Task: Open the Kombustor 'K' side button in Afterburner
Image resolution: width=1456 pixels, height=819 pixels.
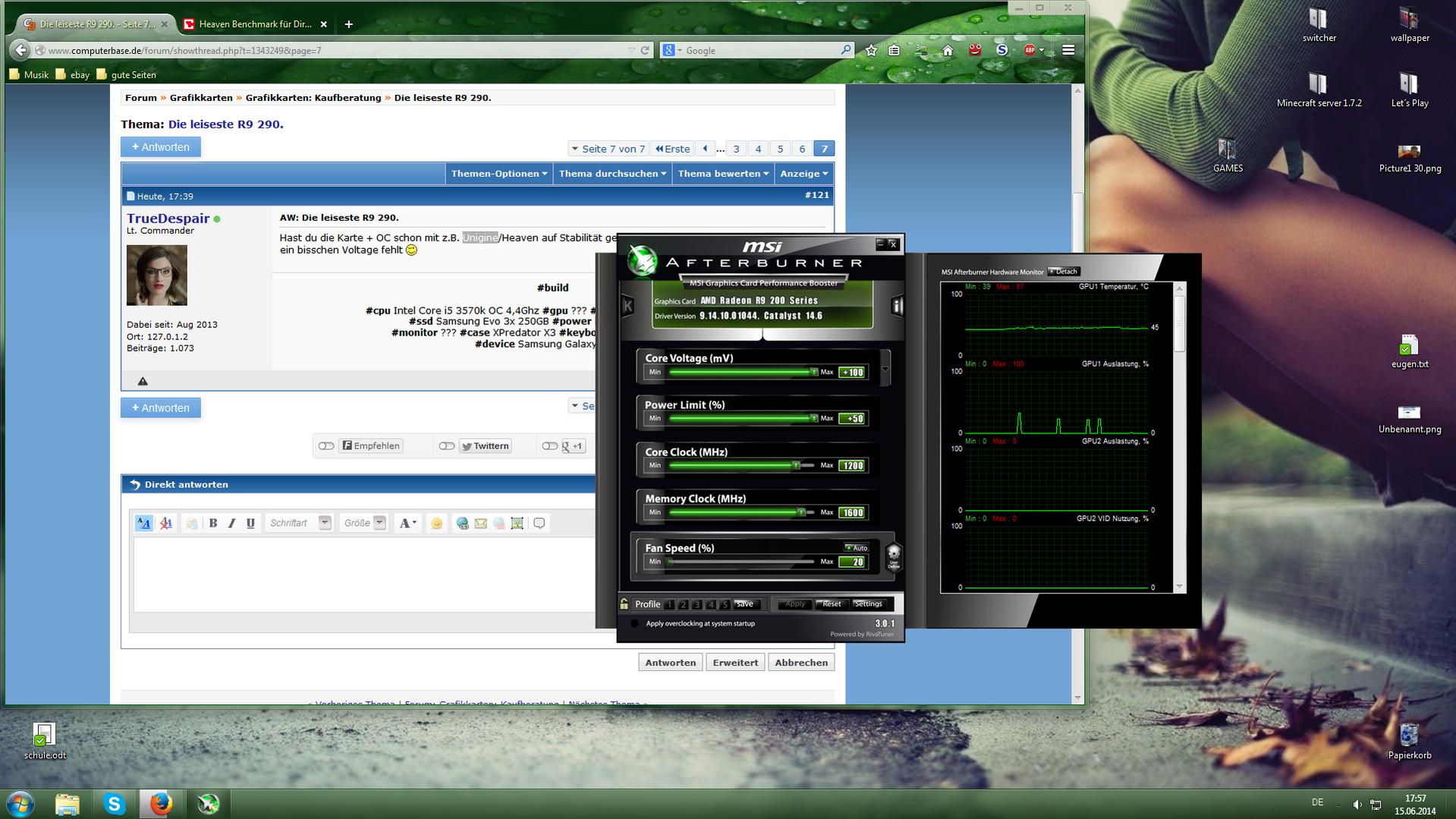Action: click(627, 306)
